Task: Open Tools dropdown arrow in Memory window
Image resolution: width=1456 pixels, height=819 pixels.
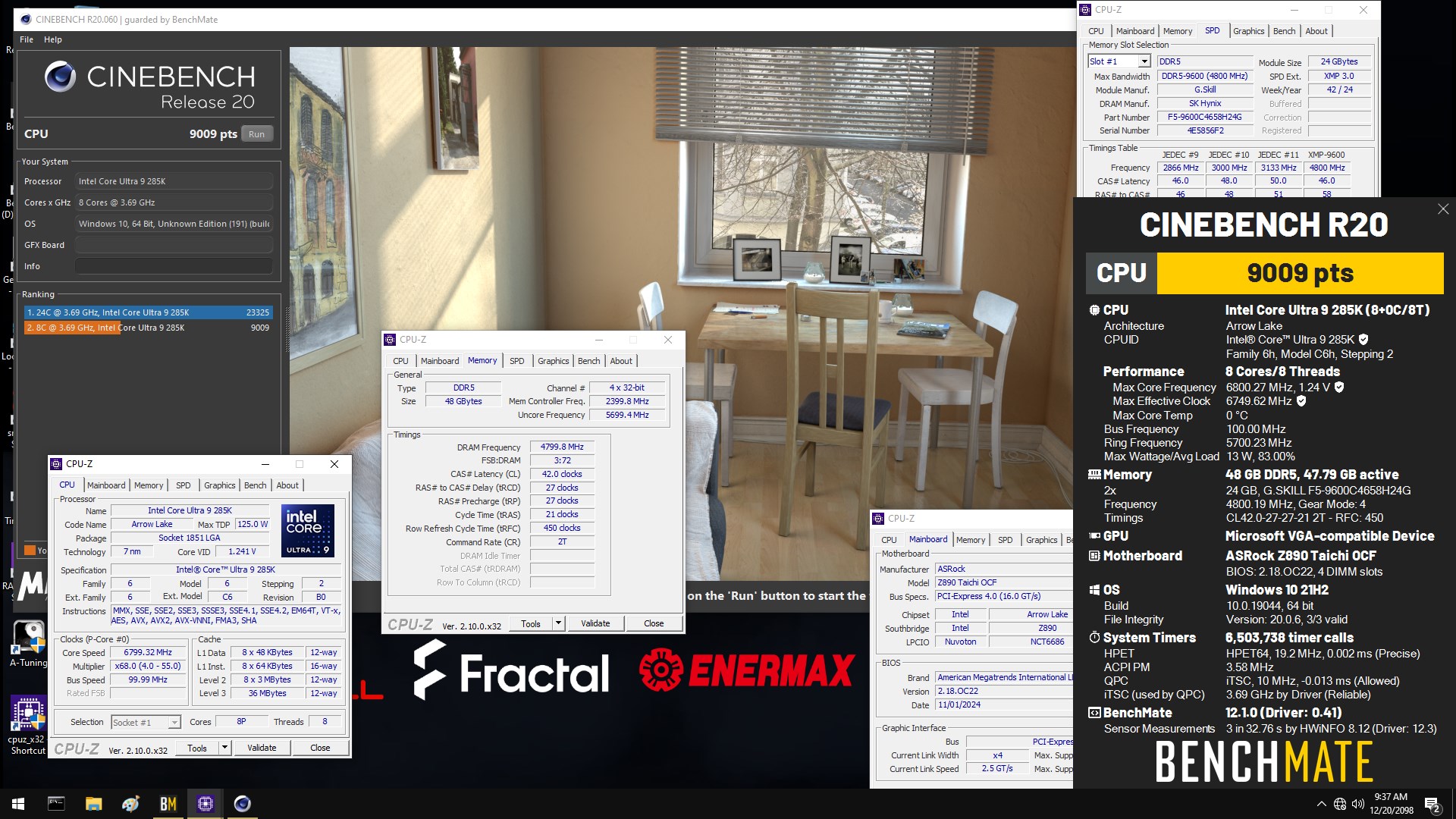Action: pyautogui.click(x=558, y=623)
